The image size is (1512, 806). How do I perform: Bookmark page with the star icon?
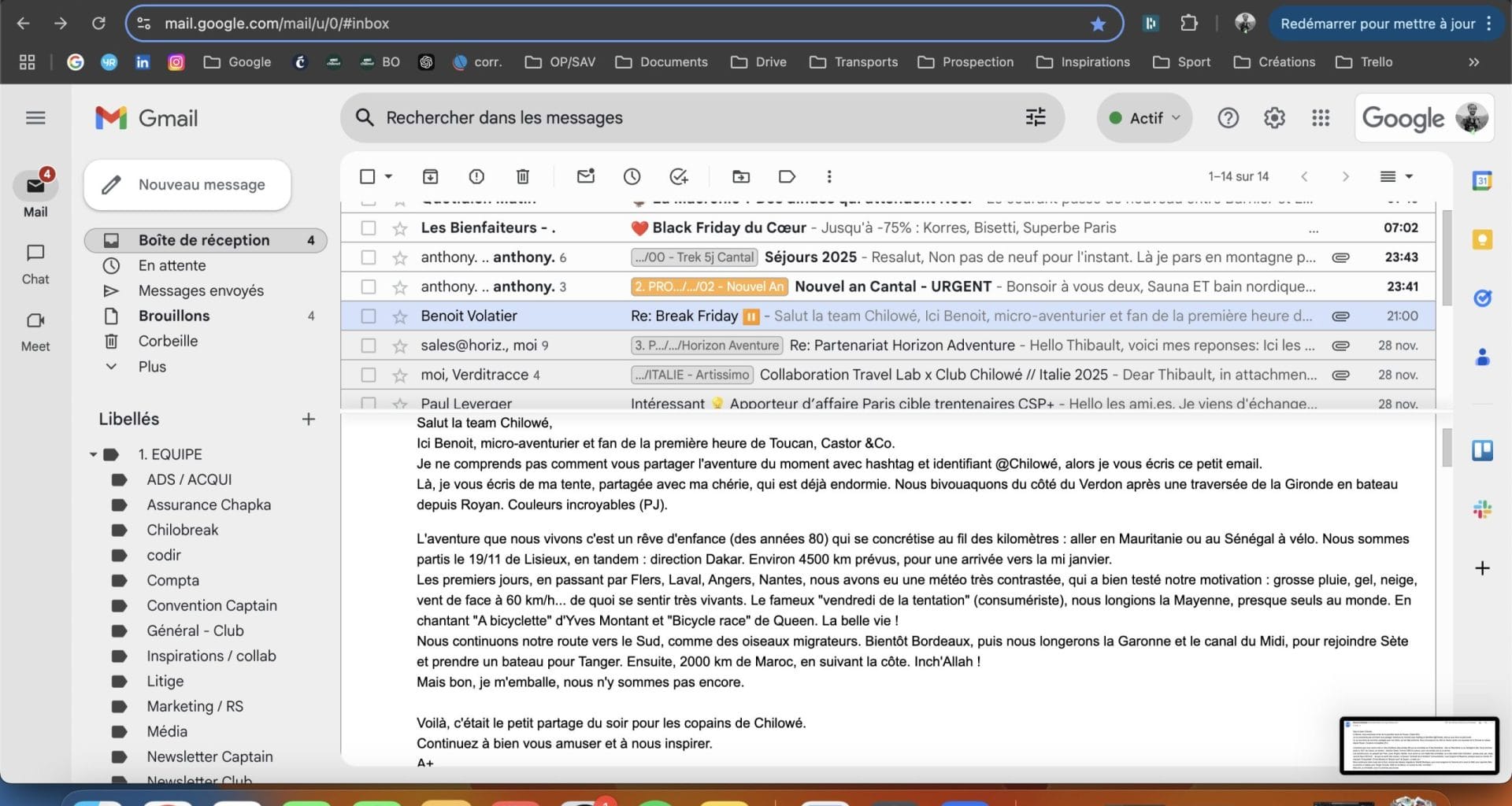1098,24
